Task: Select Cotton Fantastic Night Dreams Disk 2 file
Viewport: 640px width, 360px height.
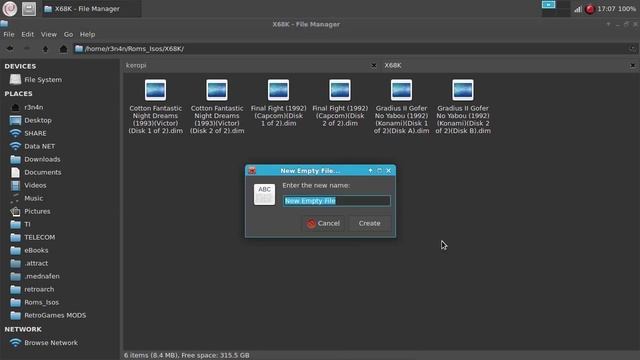Action: [217, 107]
